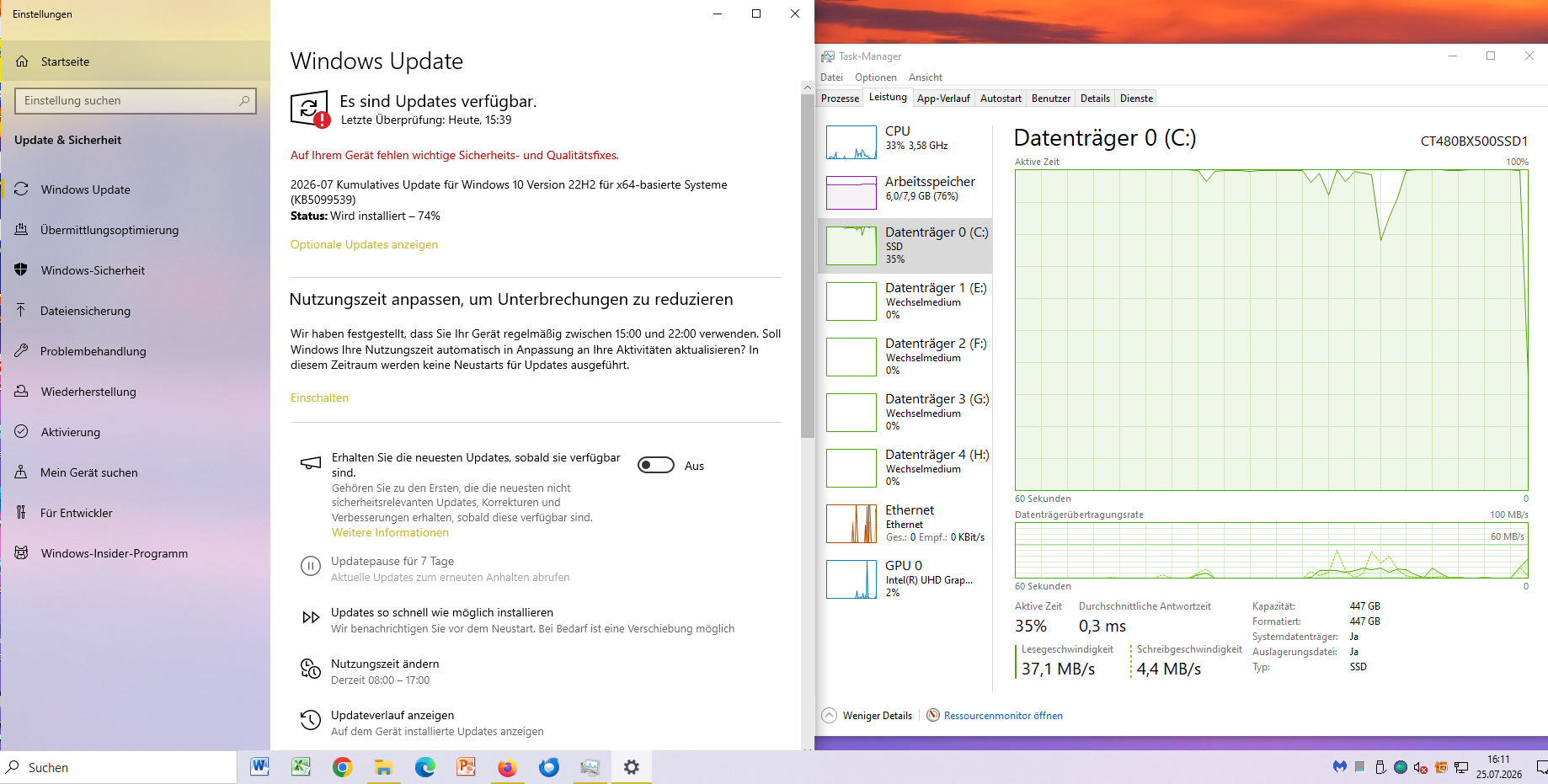
Task: Select Ethernet performance item
Action: click(905, 523)
